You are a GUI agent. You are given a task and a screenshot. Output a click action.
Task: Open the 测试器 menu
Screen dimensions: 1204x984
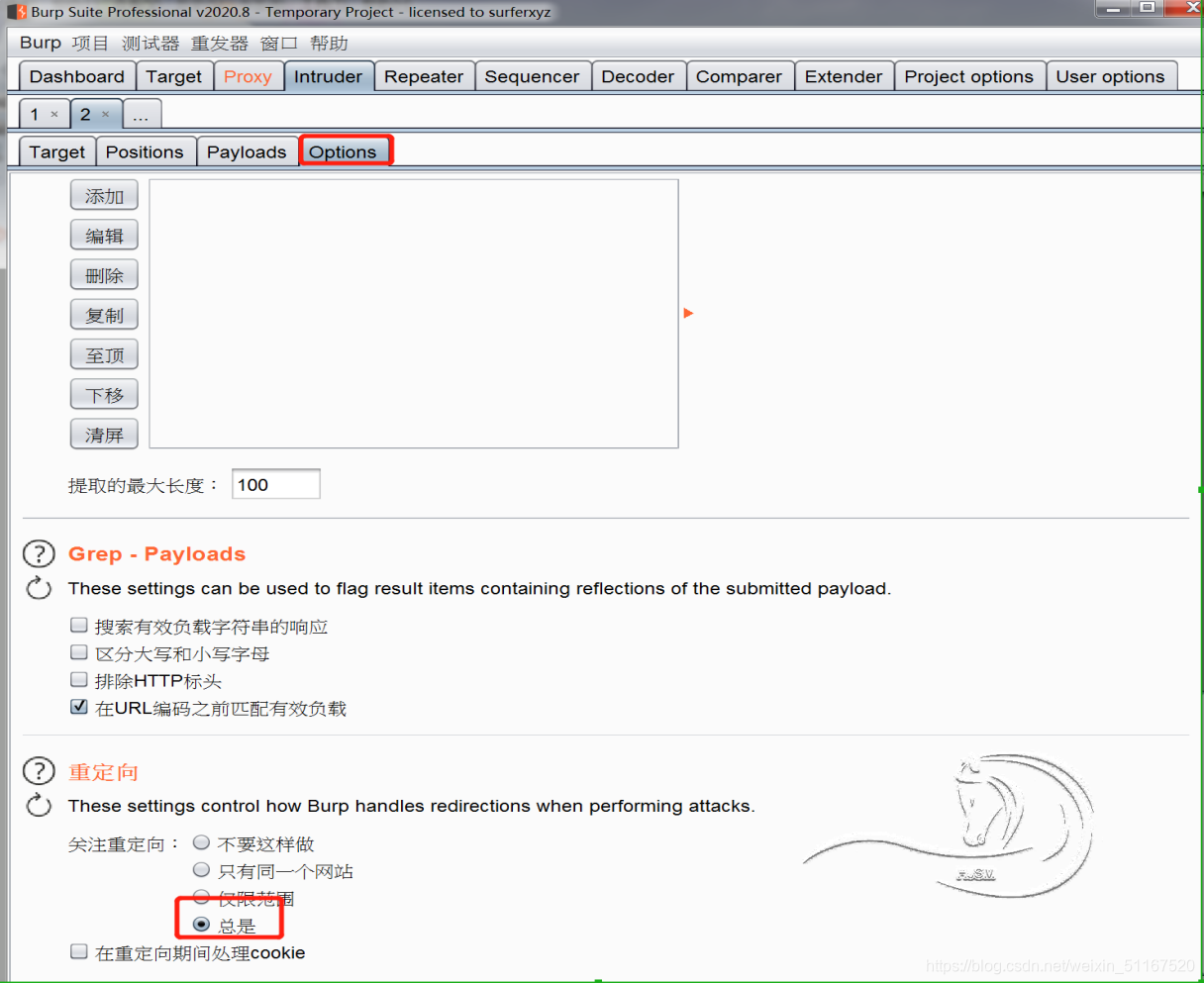[150, 43]
